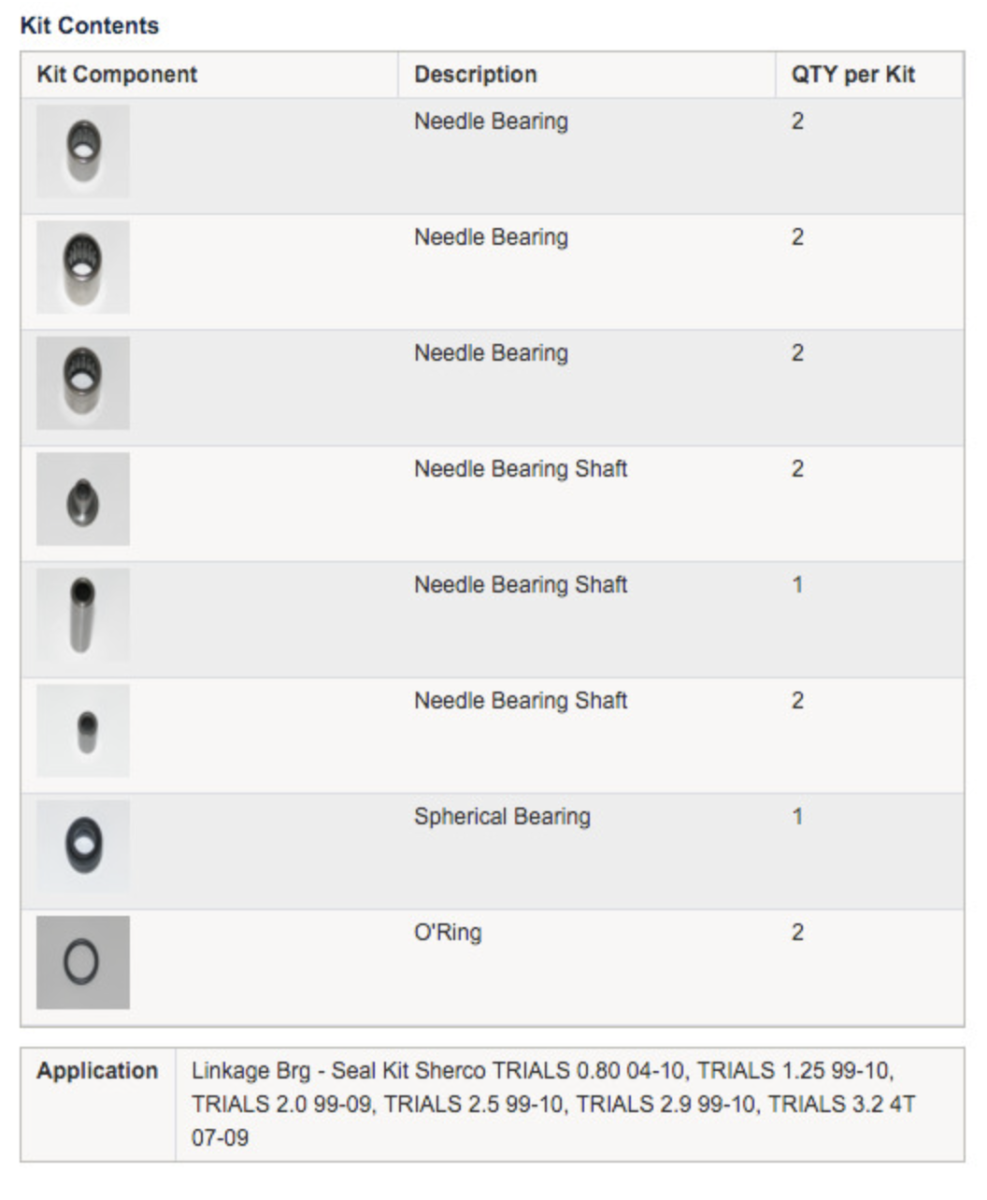
Task: Click the Application label cell
Action: tap(98, 1104)
